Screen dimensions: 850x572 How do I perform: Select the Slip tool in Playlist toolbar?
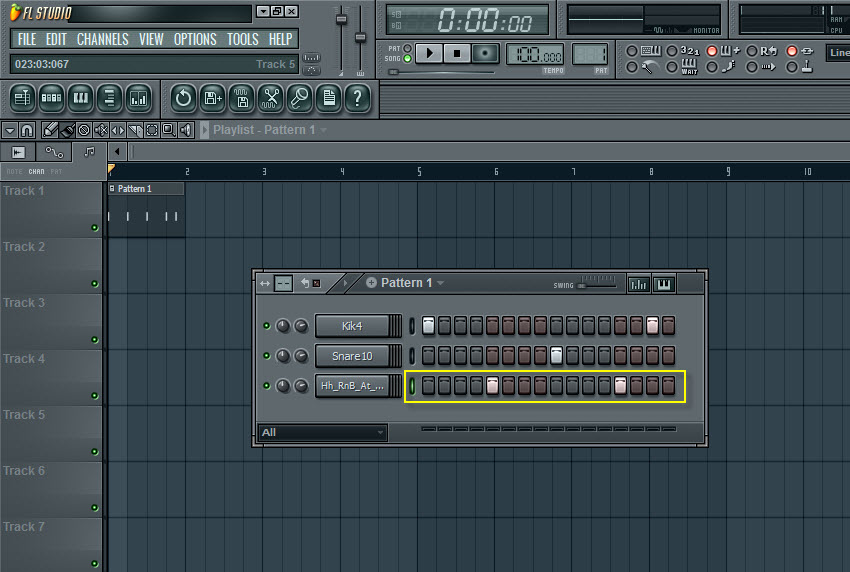click(118, 130)
